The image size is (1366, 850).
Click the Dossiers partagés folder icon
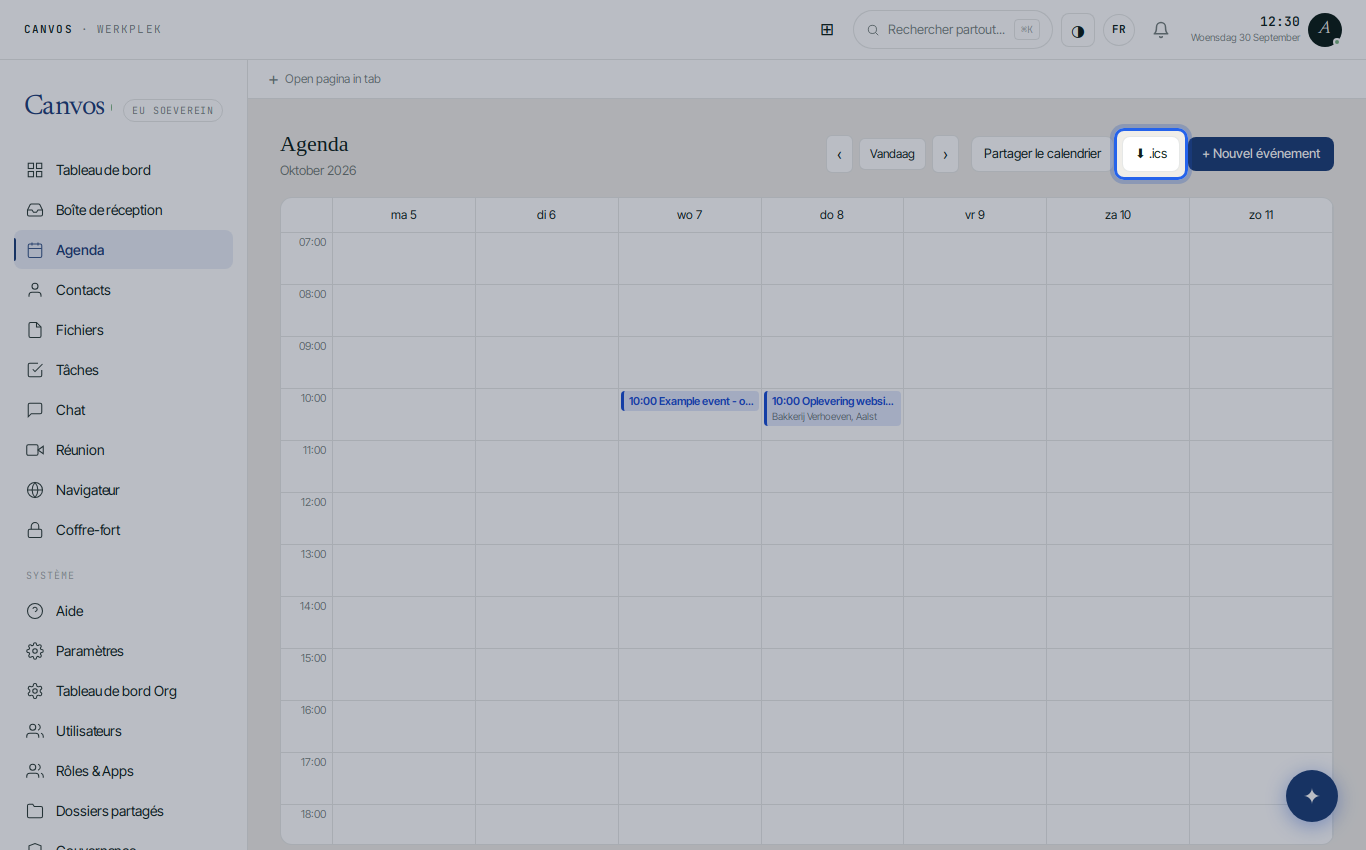[x=35, y=811]
